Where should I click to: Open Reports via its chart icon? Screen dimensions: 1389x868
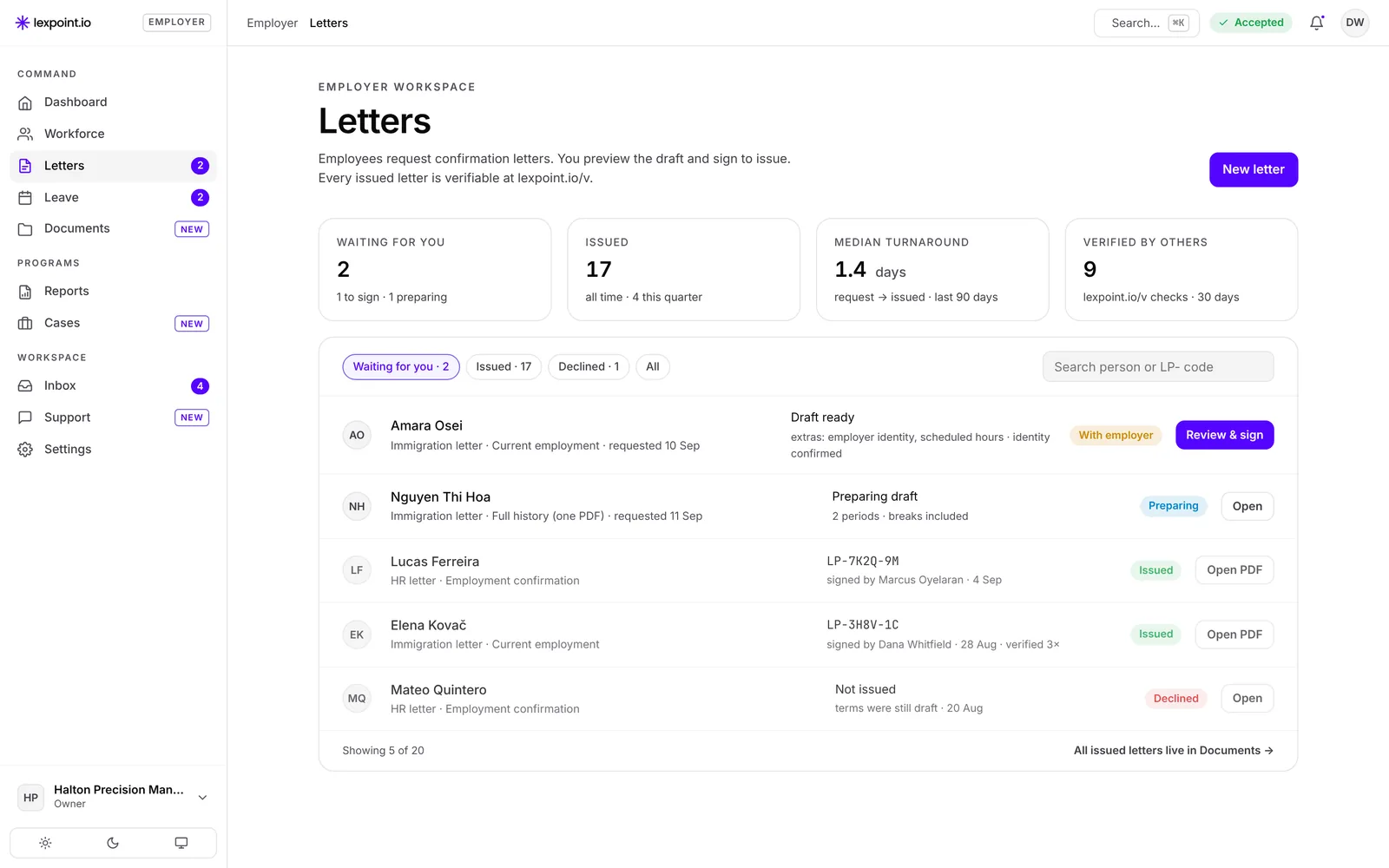pos(25,292)
